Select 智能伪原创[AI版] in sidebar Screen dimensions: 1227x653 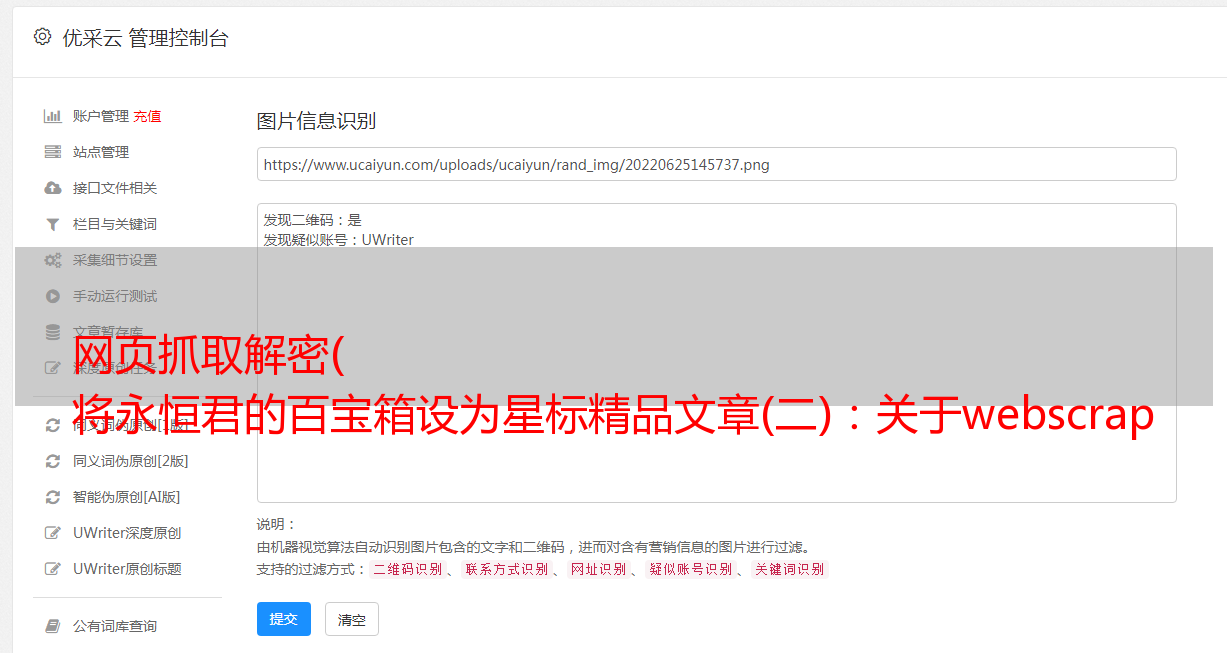(x=127, y=497)
